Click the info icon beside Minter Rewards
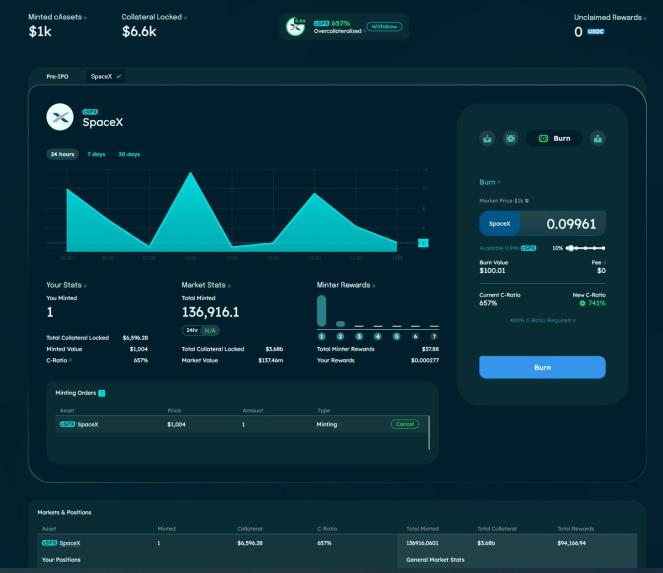The height and width of the screenshot is (573, 663). coord(374,286)
